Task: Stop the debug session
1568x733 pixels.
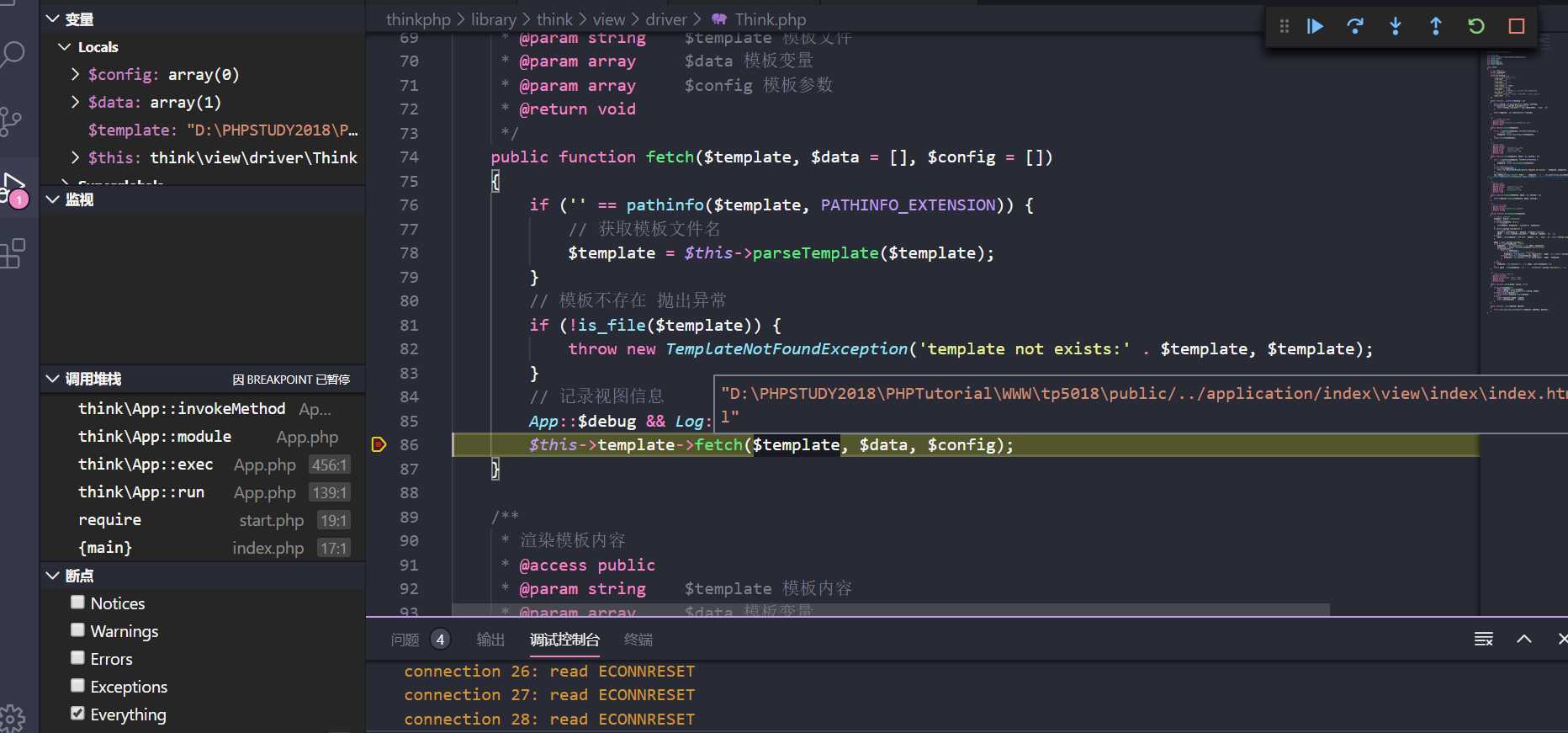Action: tap(1517, 26)
